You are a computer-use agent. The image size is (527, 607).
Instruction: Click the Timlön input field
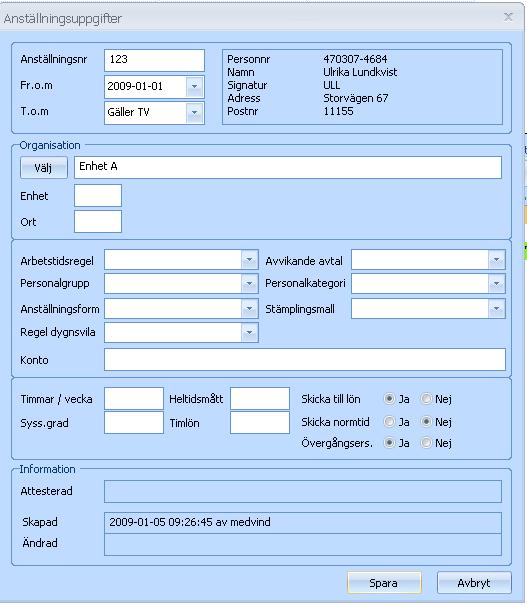[x=260, y=422]
